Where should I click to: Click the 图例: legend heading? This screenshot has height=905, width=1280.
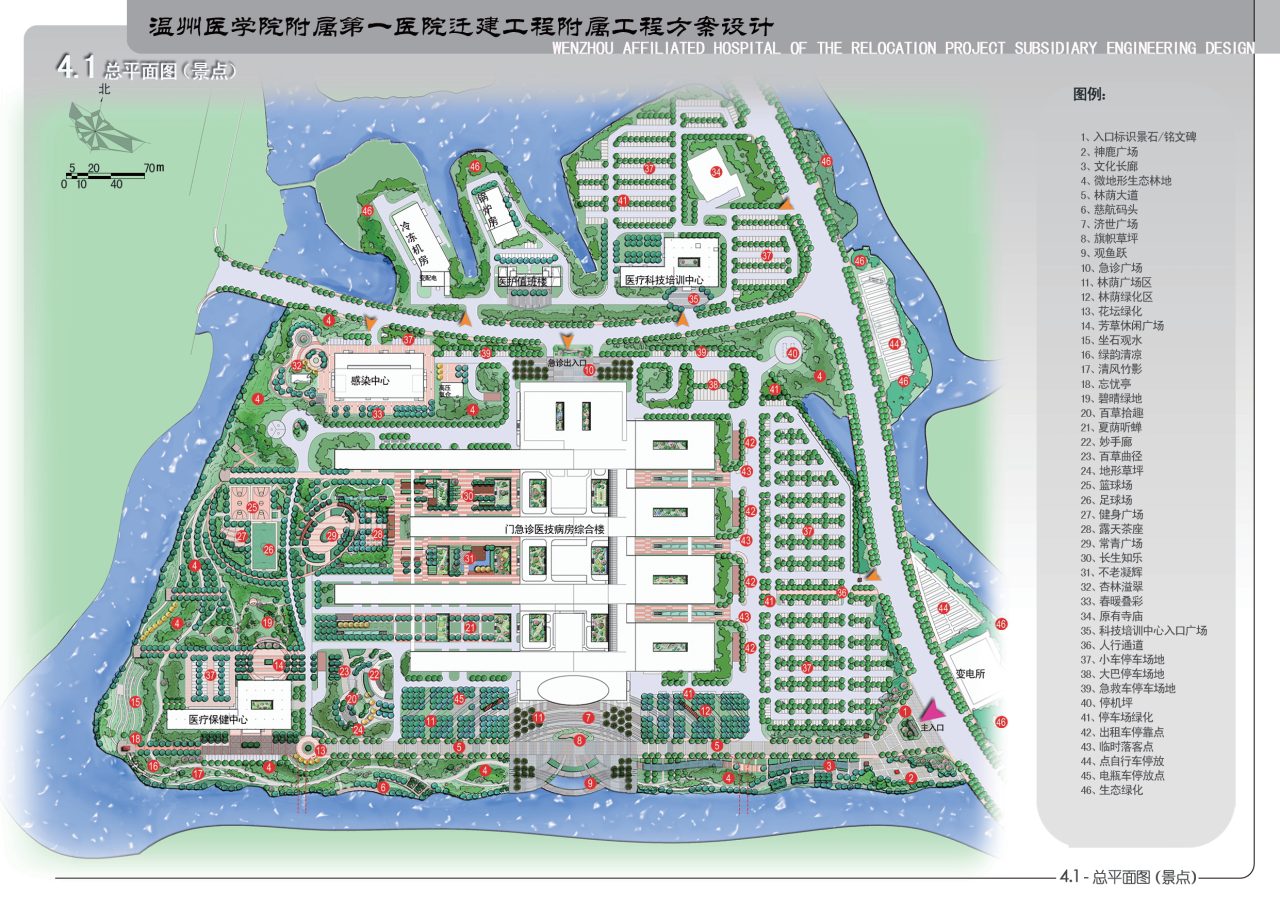[1089, 95]
